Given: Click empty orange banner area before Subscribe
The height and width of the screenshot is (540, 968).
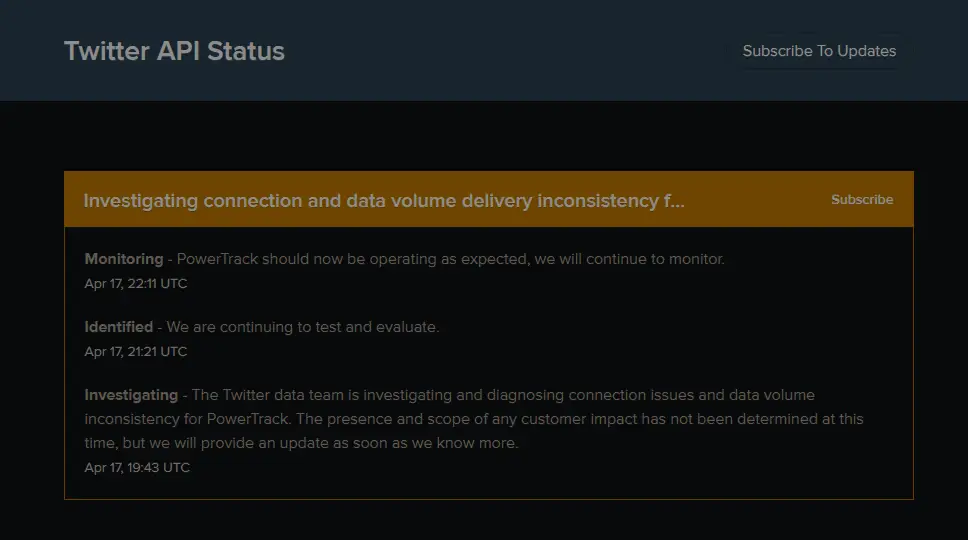Looking at the screenshot, I should [x=760, y=200].
